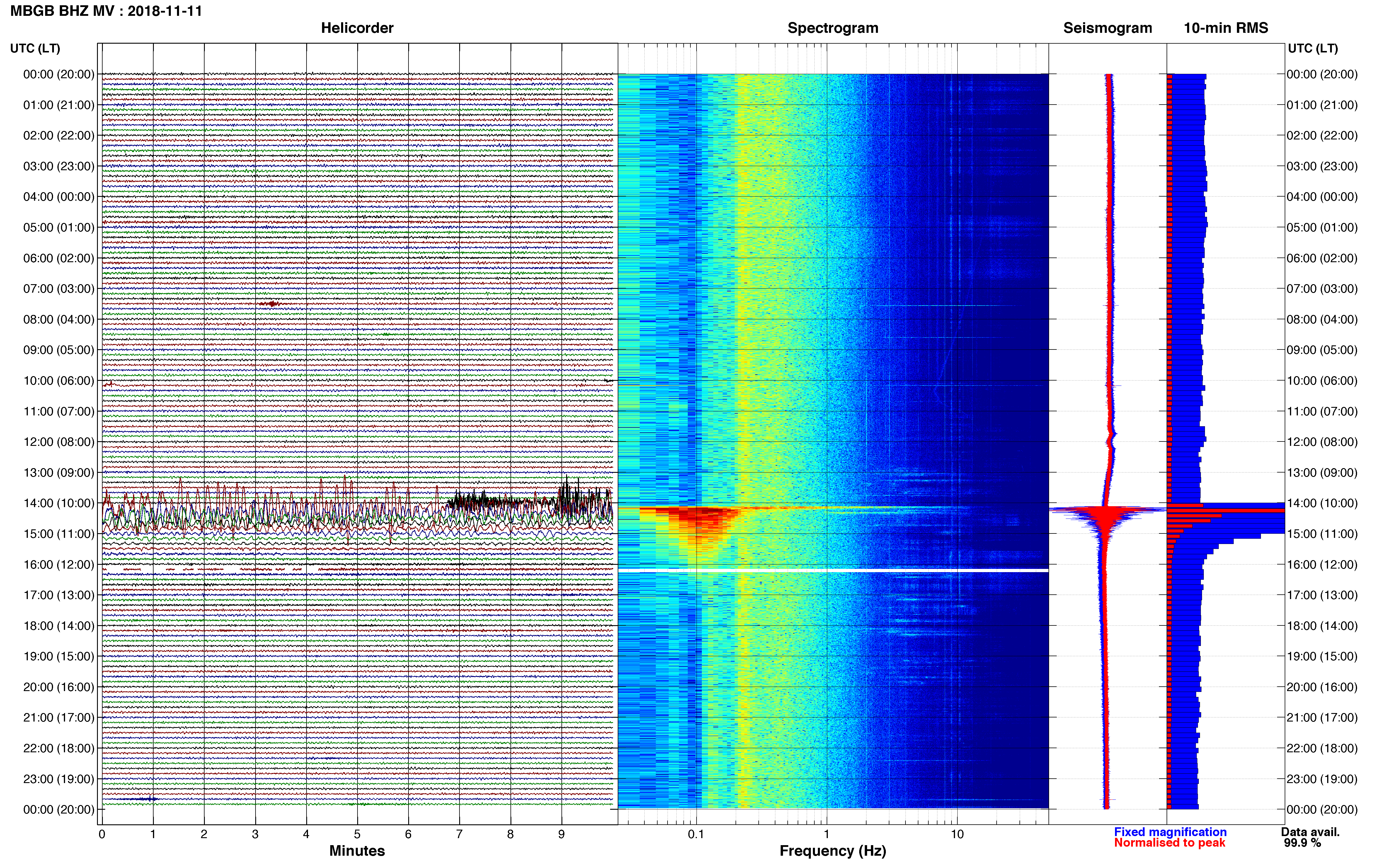Click left time label 18:00 (14:00)
This screenshot has height=868, width=1389.
click(59, 626)
